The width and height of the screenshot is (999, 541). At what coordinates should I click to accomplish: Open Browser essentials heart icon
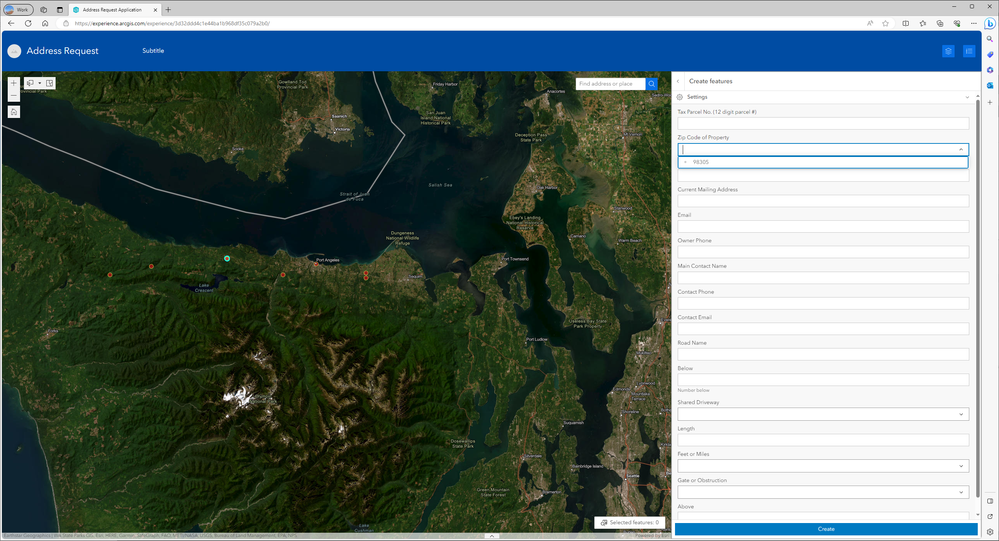pos(956,24)
